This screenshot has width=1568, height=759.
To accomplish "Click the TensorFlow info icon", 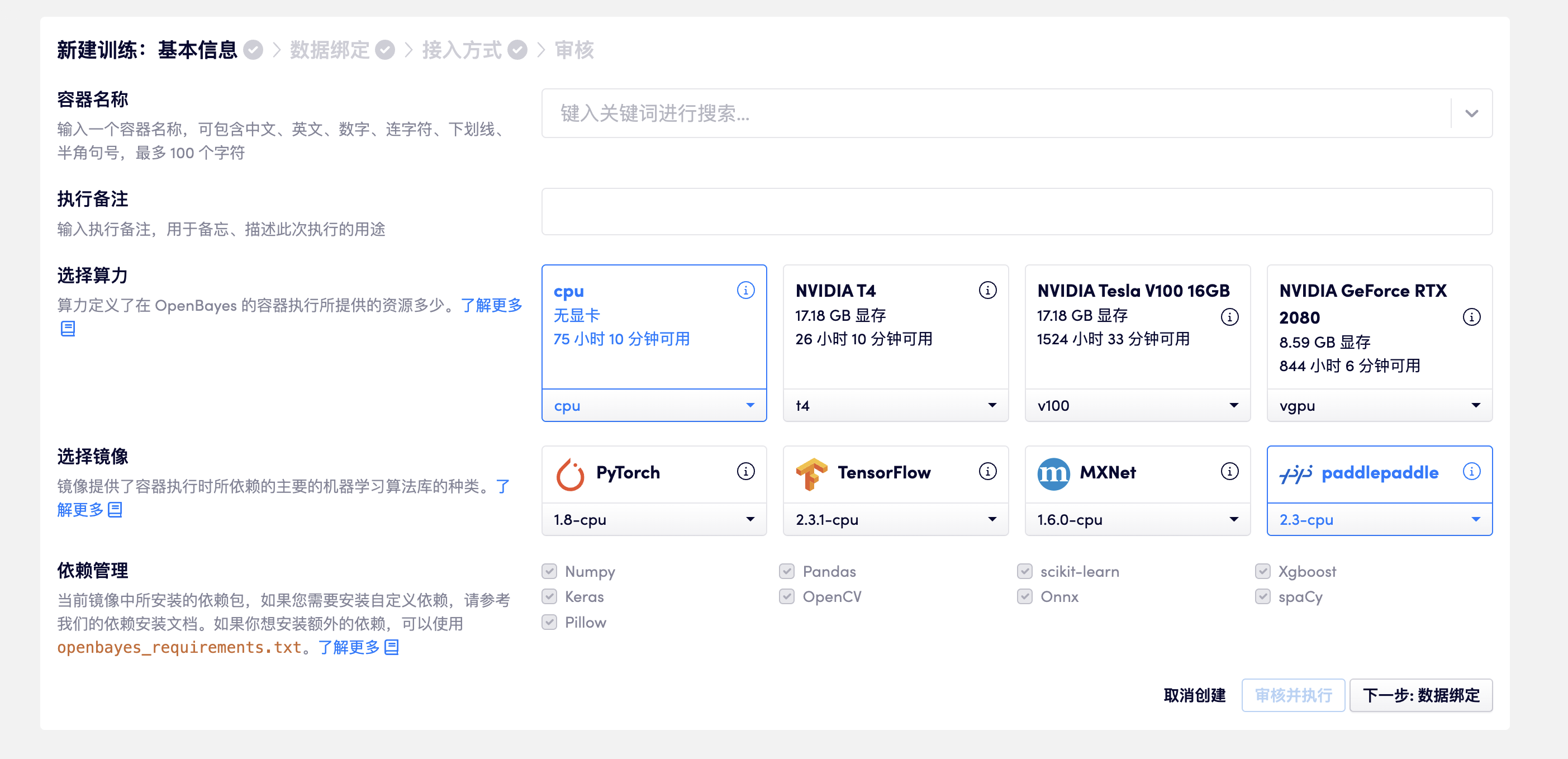I will [x=987, y=471].
